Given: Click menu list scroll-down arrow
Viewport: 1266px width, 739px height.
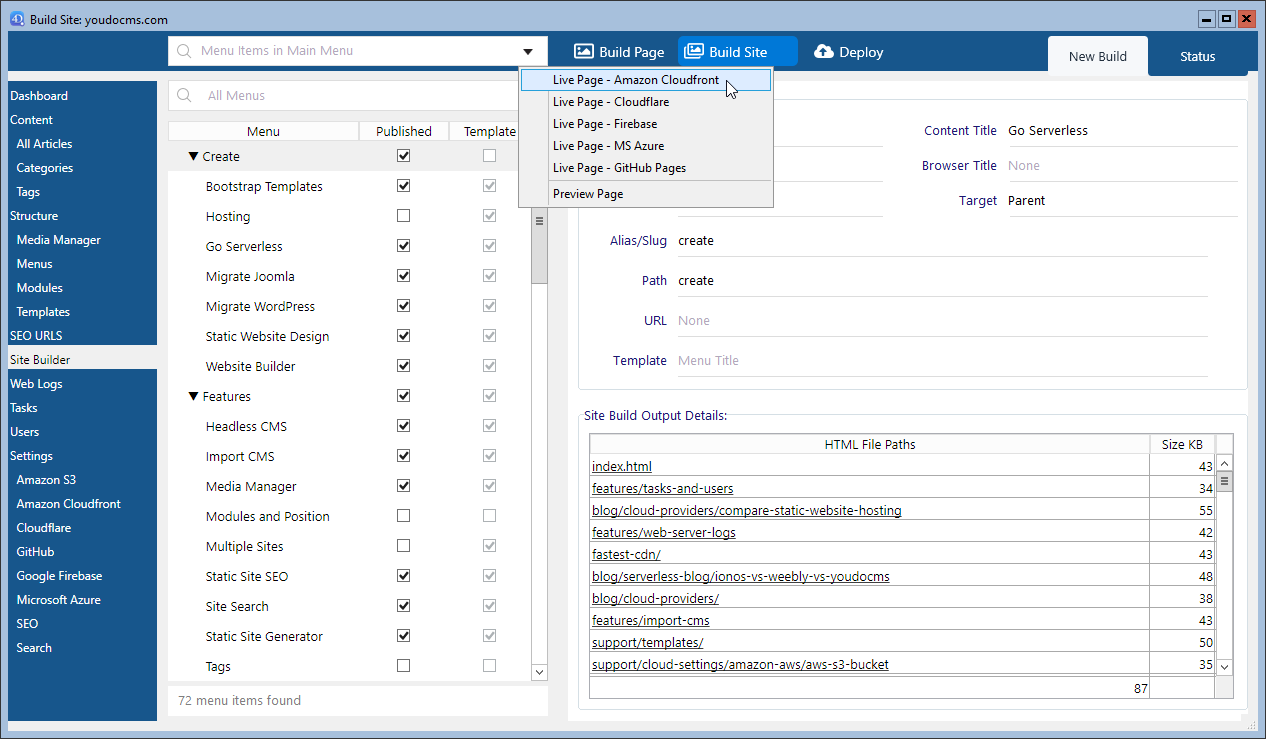Looking at the screenshot, I should click(539, 673).
